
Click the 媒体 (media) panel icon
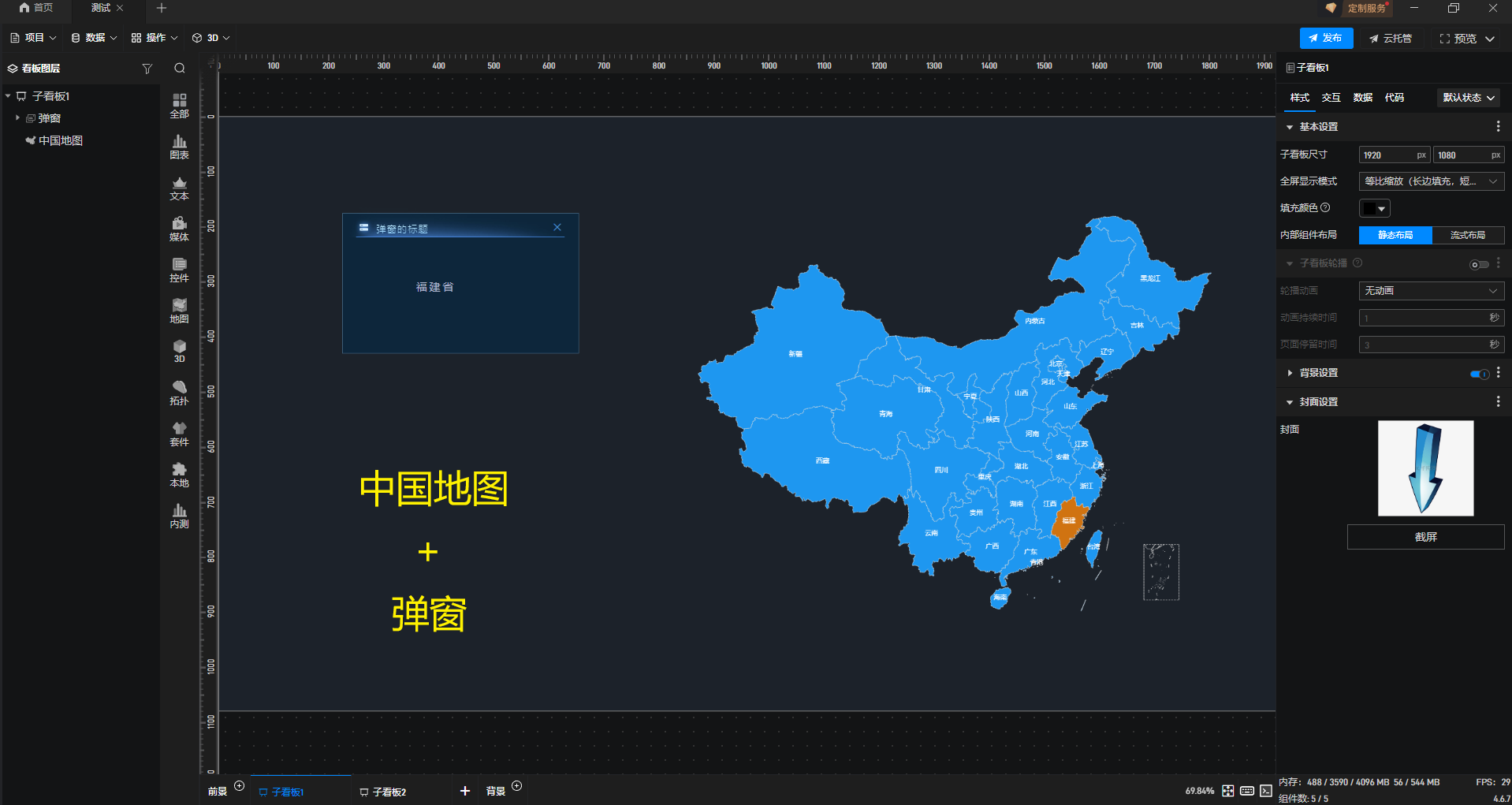[179, 229]
